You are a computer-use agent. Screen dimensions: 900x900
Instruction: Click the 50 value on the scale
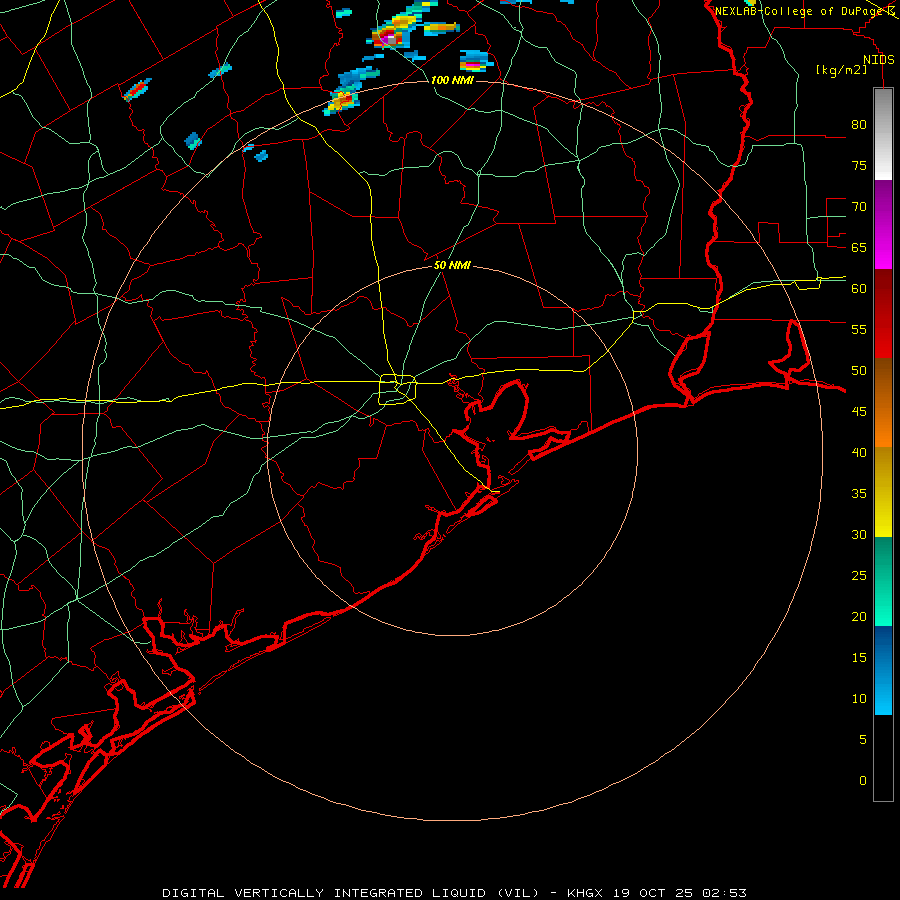[859, 371]
